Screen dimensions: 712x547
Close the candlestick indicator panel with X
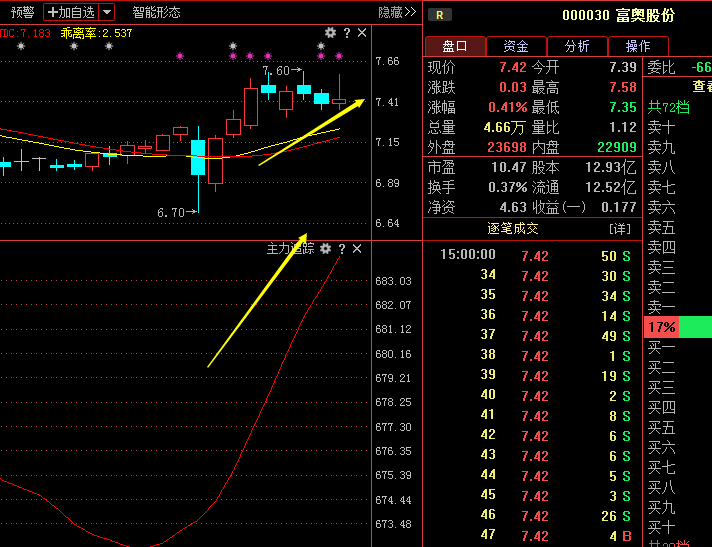(x=362, y=33)
